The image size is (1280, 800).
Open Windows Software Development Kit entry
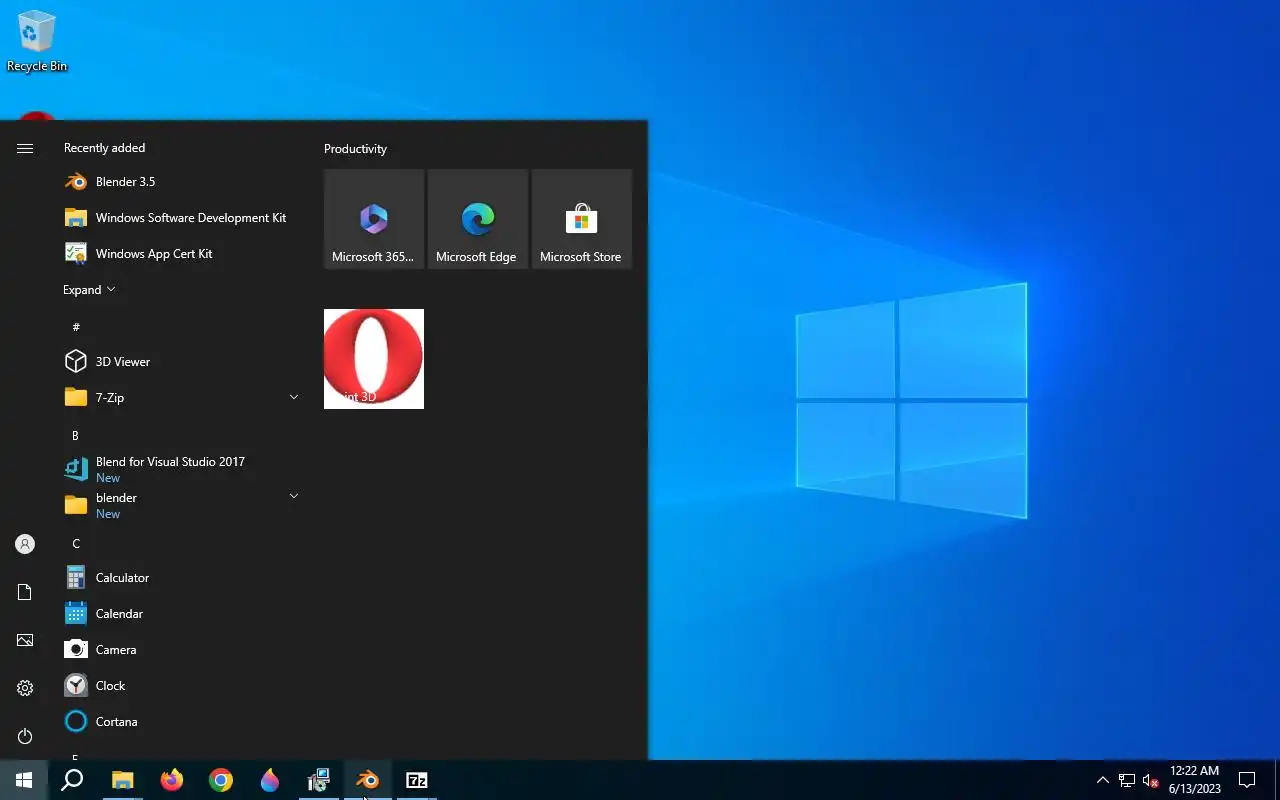tap(180, 218)
